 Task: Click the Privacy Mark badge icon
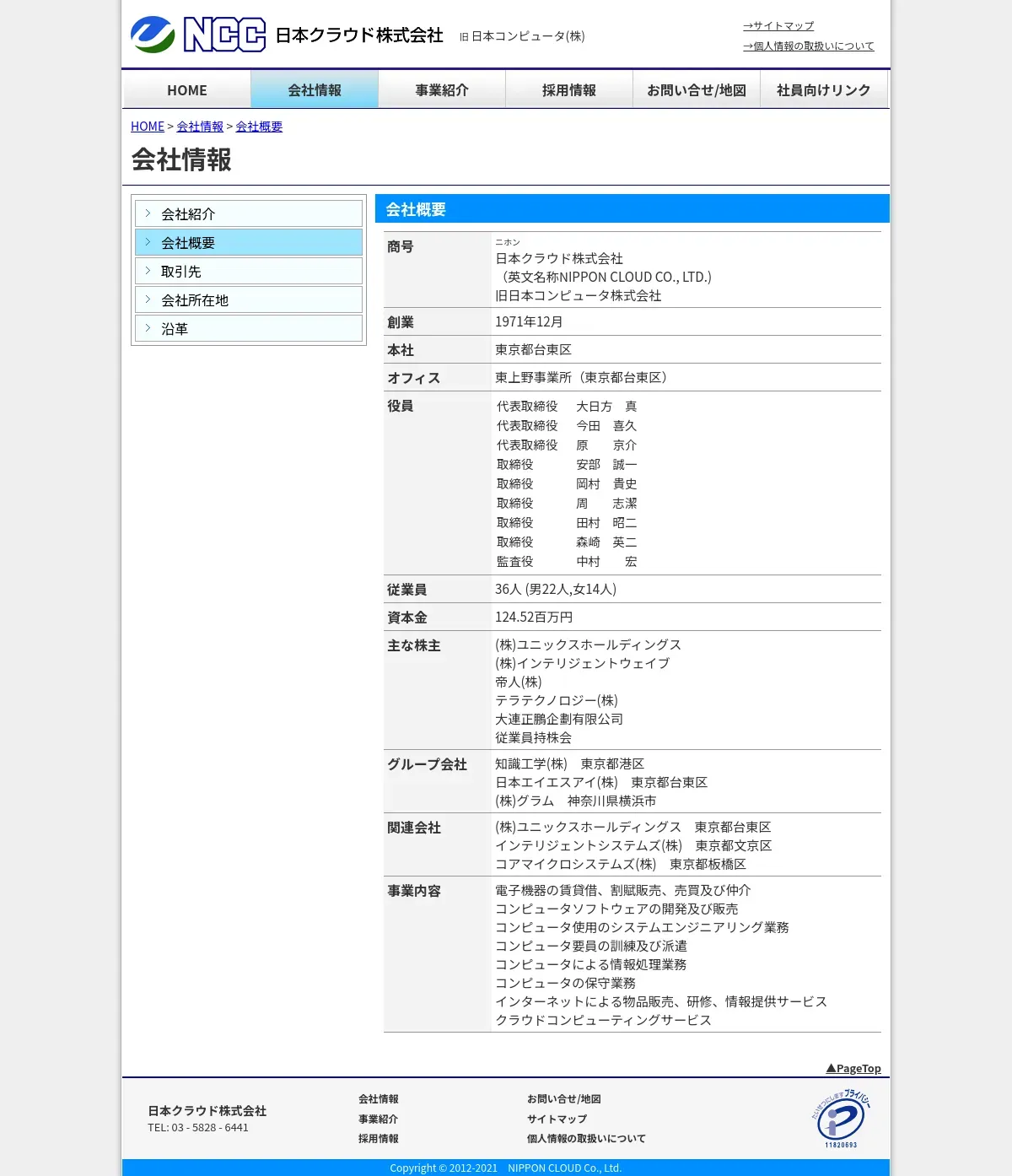[841, 1119]
